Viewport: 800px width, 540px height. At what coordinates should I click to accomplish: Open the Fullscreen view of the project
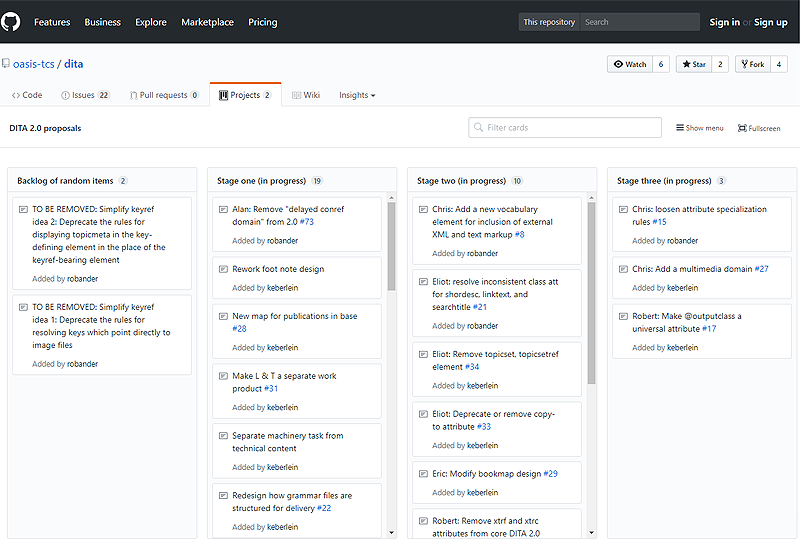(759, 128)
